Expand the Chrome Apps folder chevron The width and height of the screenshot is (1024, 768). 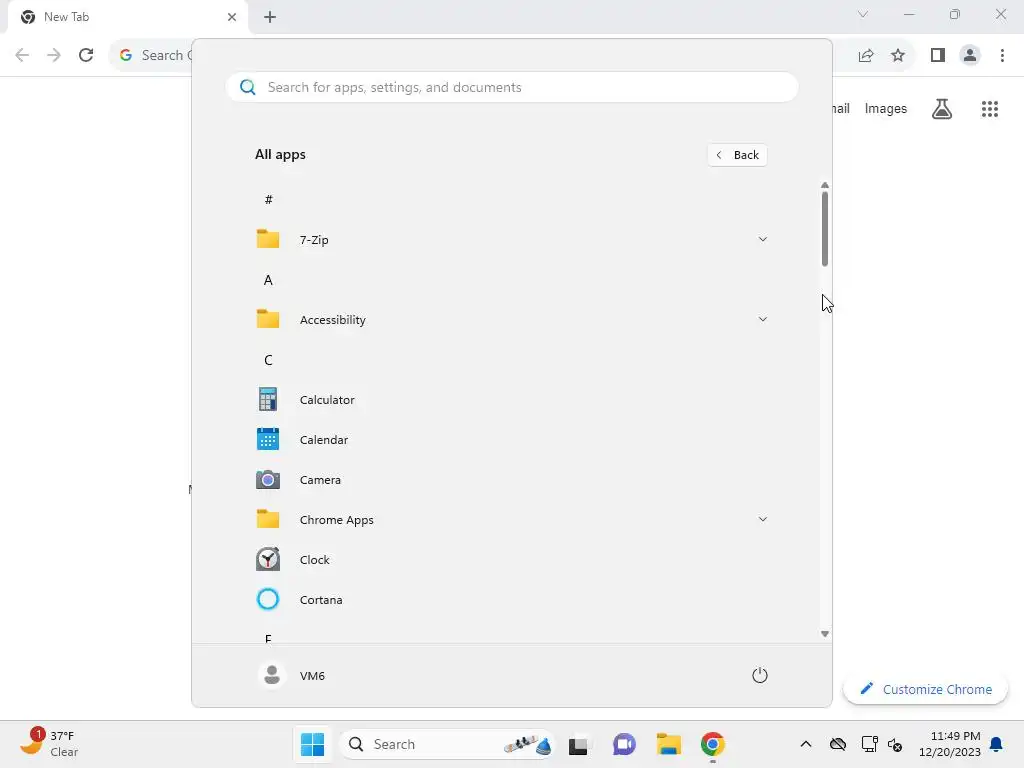(762, 519)
